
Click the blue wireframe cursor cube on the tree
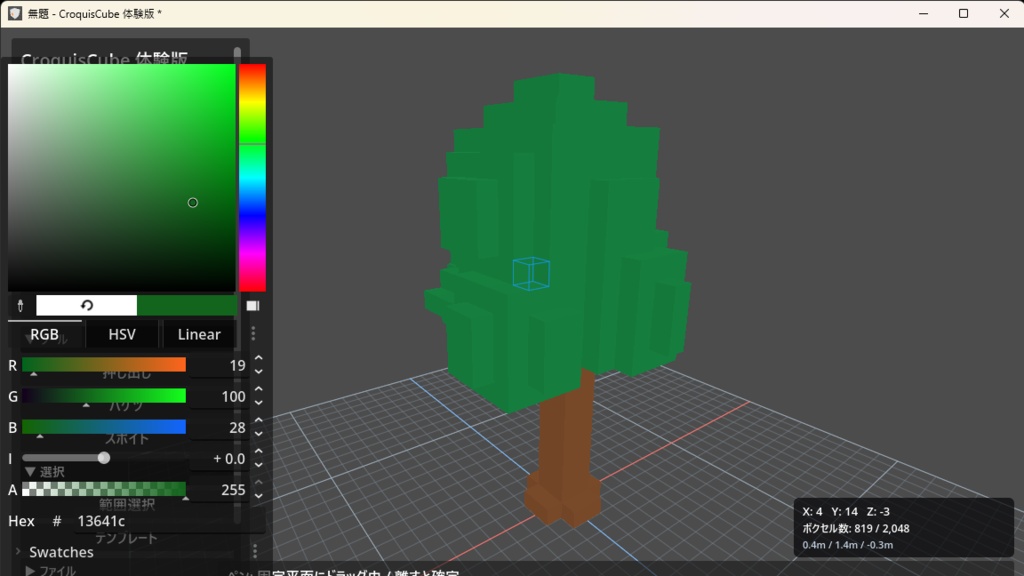[531, 274]
